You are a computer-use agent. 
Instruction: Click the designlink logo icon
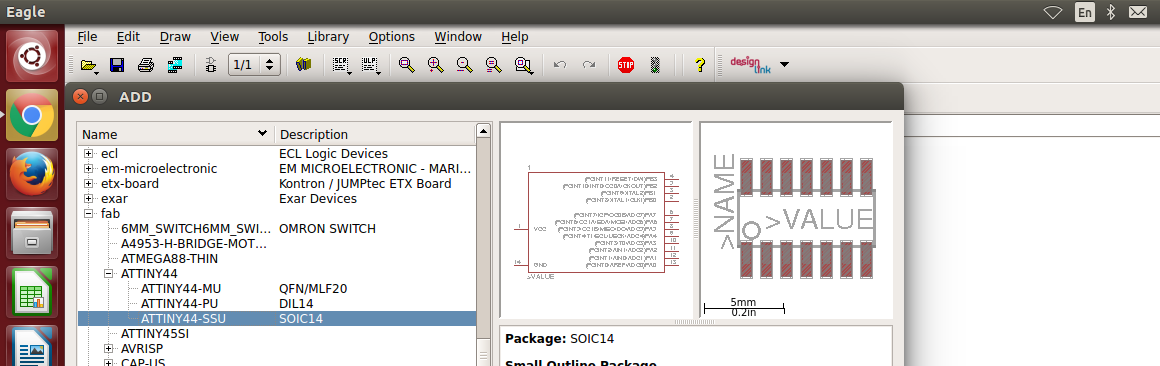751,65
